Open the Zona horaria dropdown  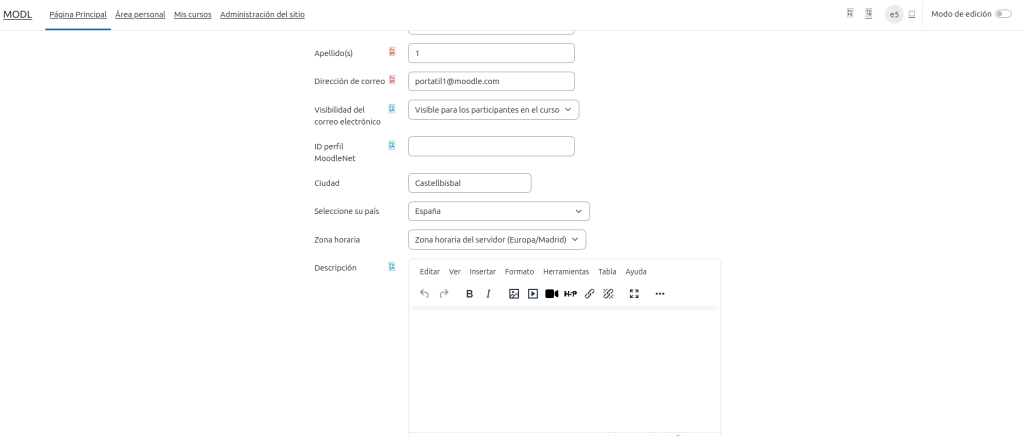pyautogui.click(x=496, y=240)
